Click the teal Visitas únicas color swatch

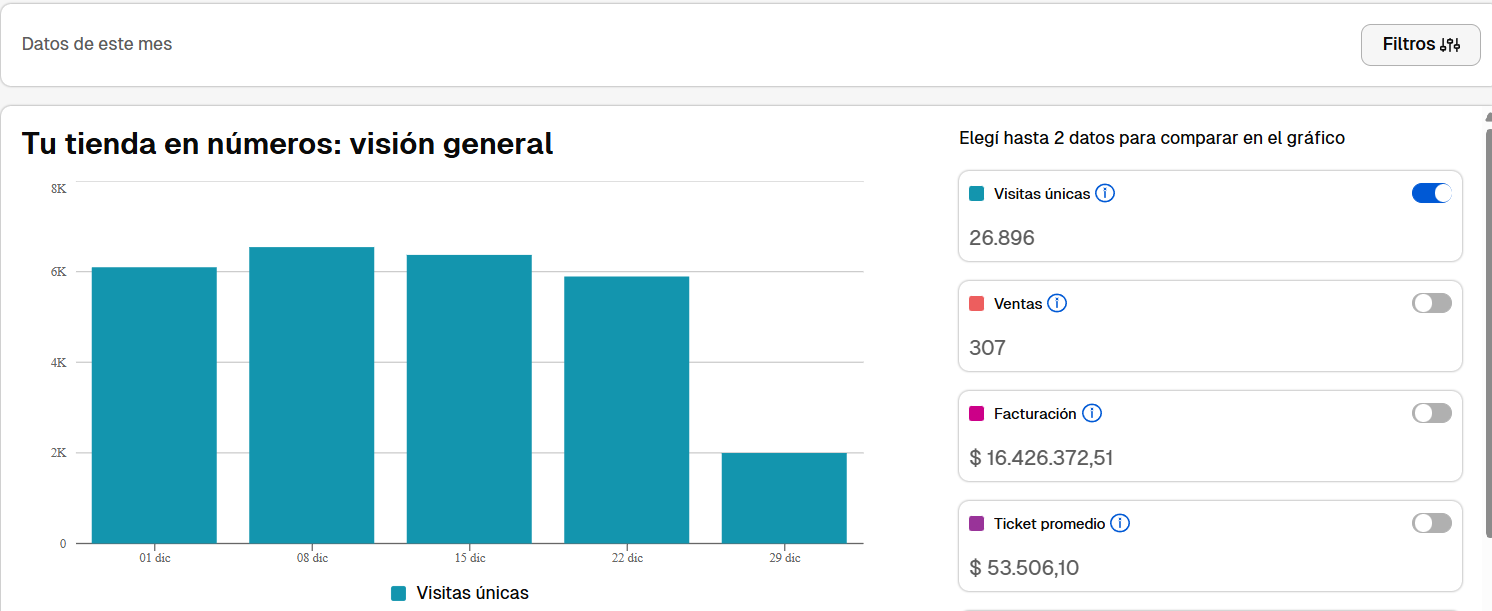(977, 194)
